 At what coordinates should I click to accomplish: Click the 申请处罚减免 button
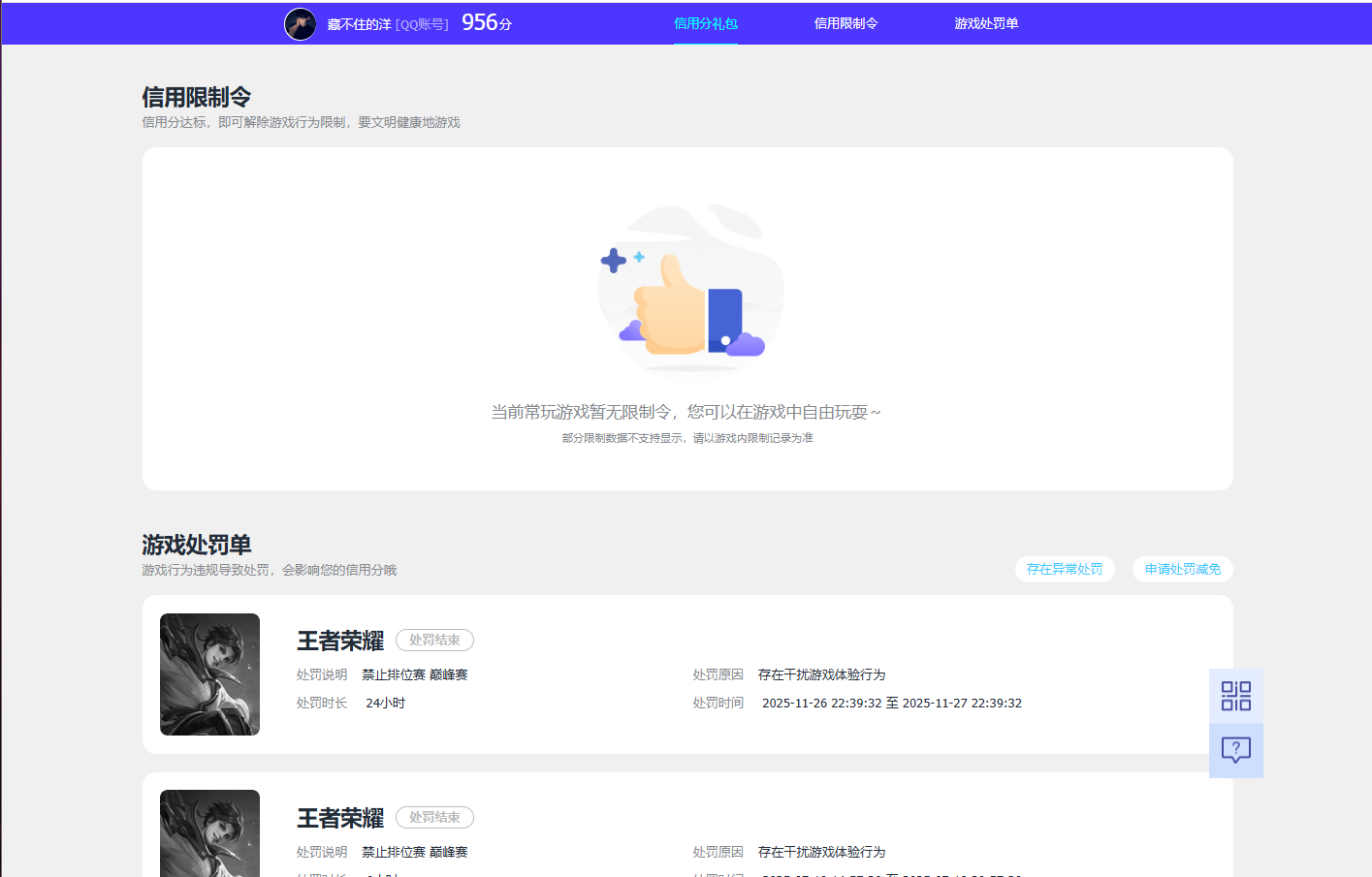tap(1182, 569)
